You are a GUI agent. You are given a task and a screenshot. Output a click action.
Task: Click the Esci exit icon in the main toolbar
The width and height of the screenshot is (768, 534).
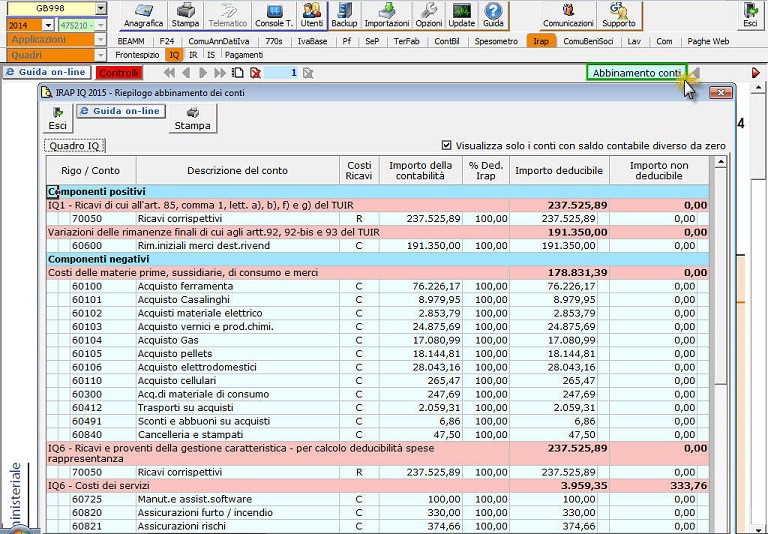click(x=750, y=16)
